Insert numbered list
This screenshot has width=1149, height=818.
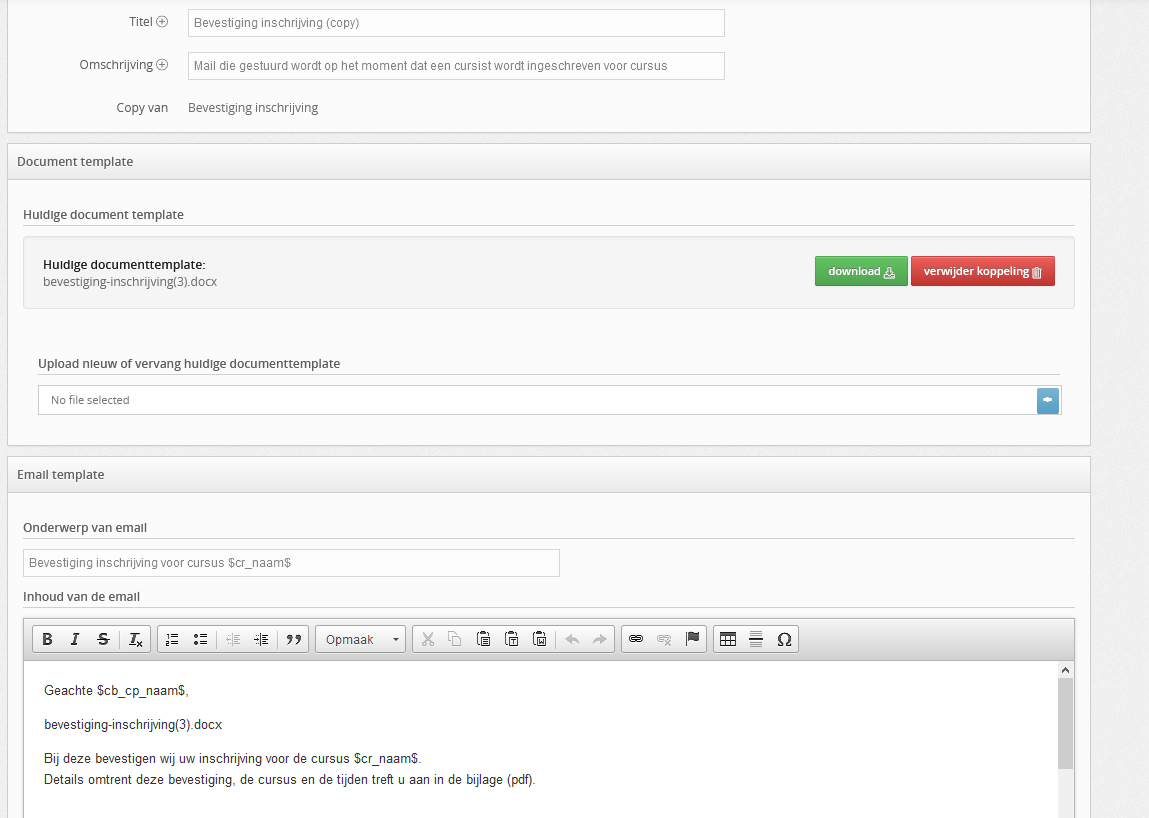172,639
